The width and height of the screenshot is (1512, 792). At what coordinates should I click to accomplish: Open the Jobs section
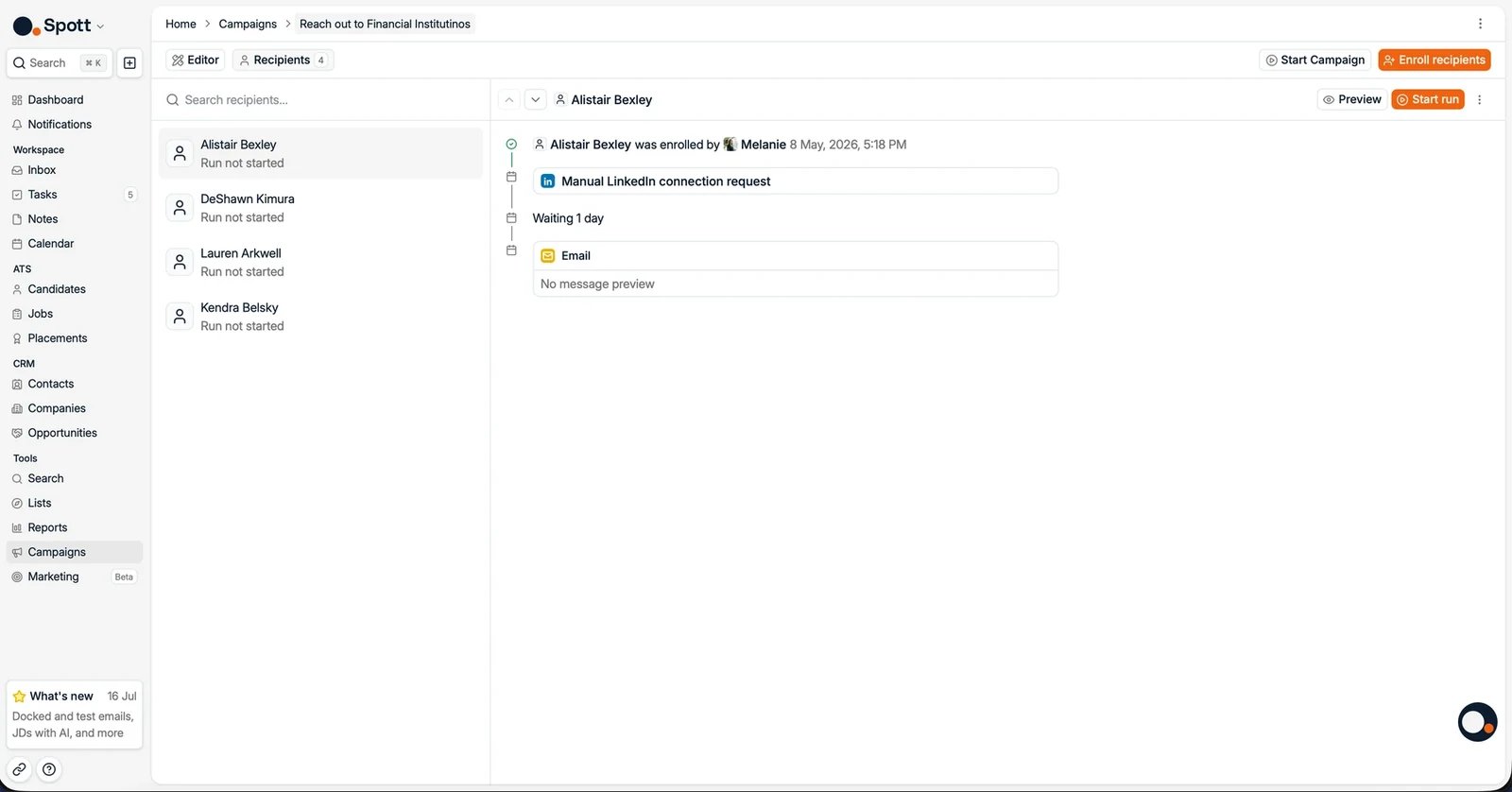[x=74, y=314]
